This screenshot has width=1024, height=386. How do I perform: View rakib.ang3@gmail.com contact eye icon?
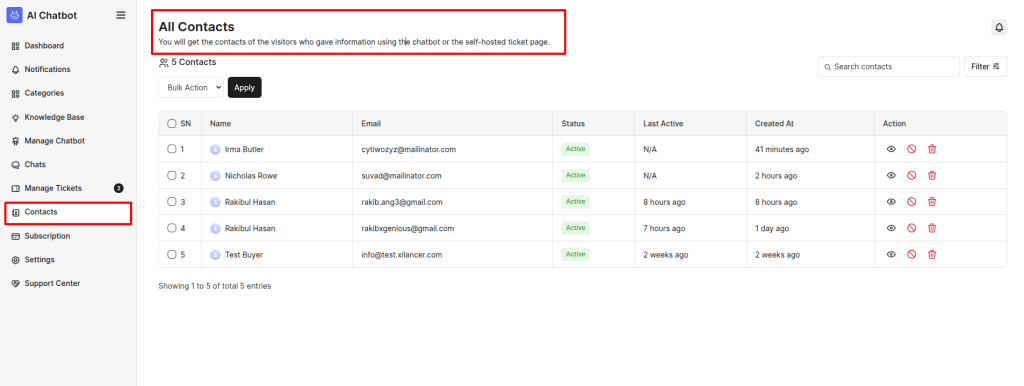(891, 202)
